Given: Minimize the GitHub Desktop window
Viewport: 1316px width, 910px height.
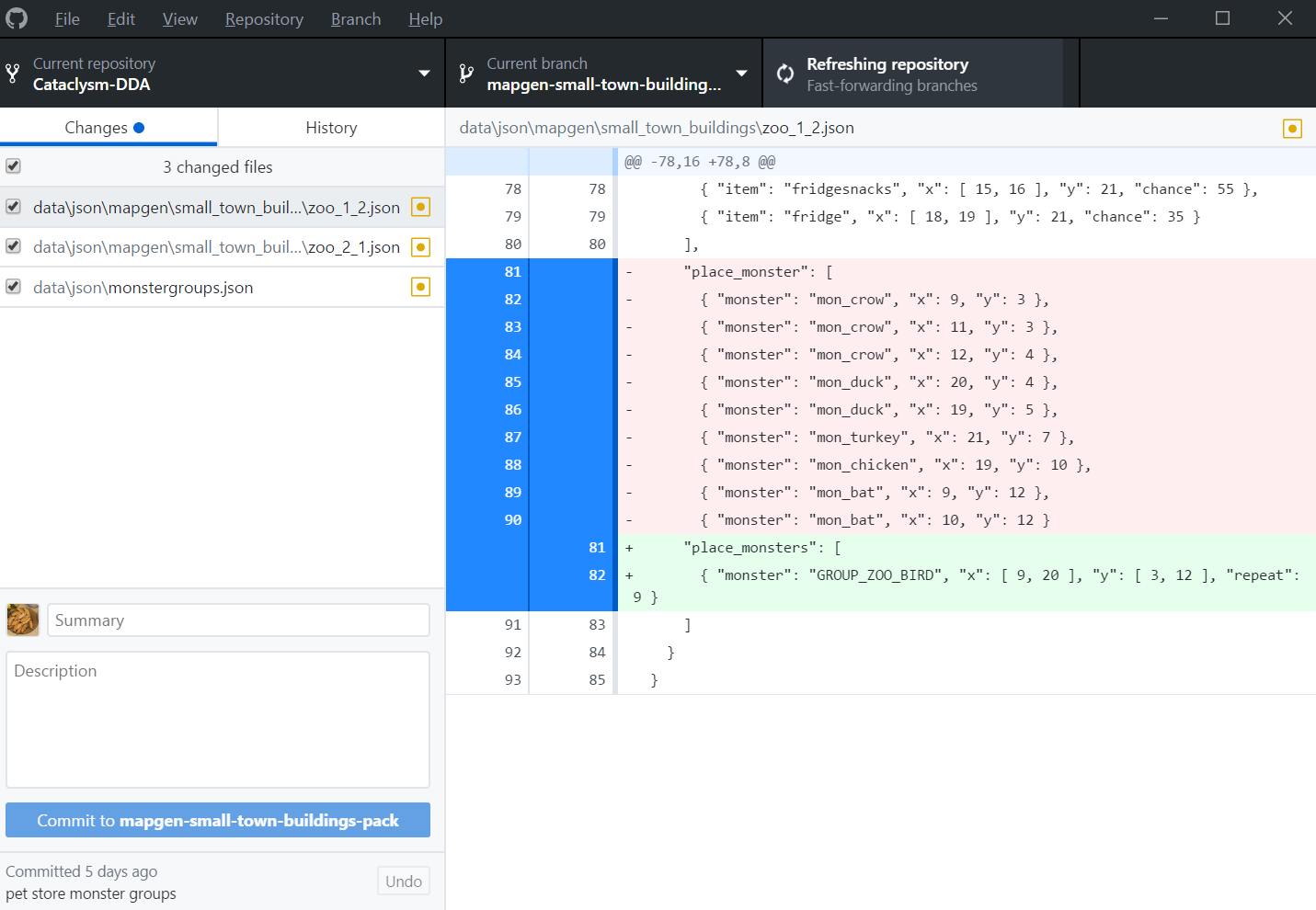Looking at the screenshot, I should (1161, 18).
